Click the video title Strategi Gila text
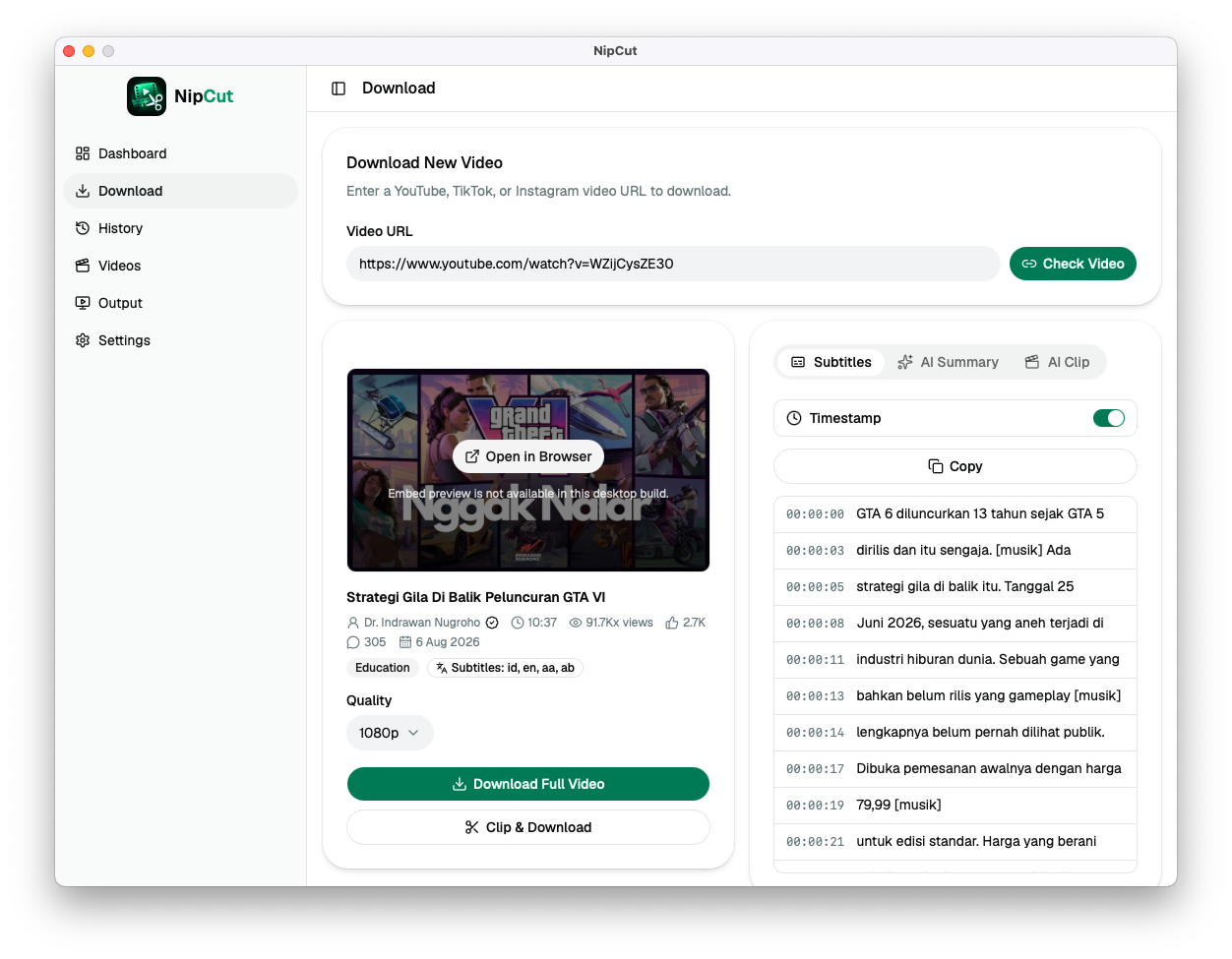 [x=475, y=597]
